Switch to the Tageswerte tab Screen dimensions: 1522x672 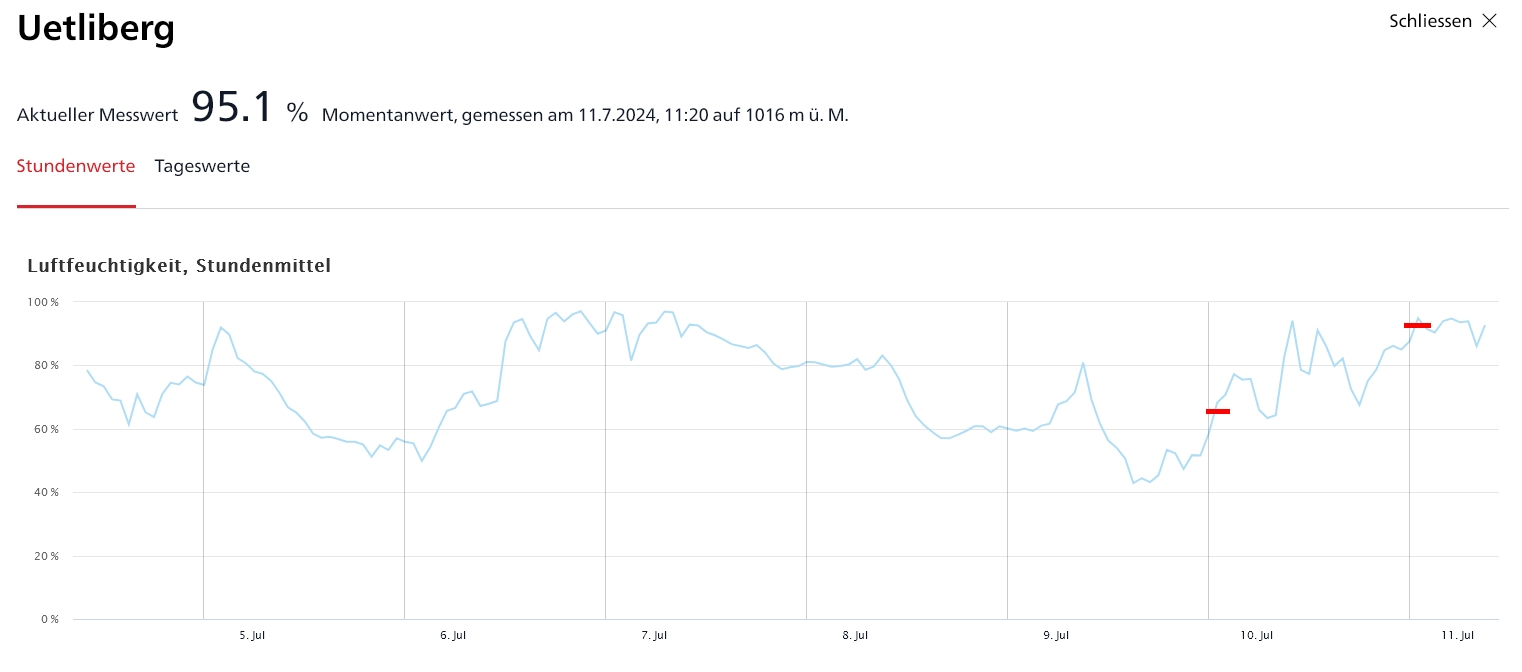(202, 166)
